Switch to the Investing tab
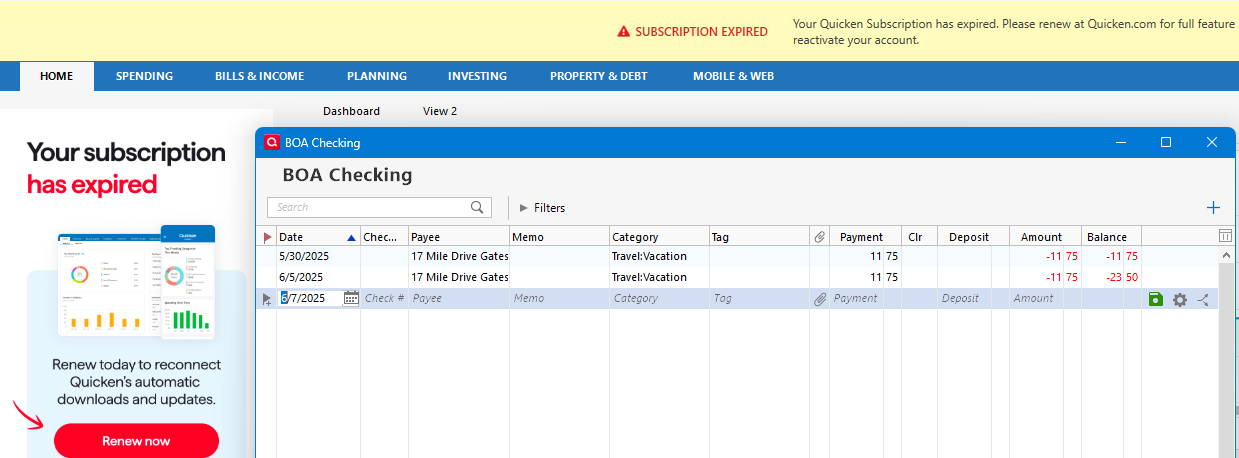1239x458 pixels. (477, 76)
